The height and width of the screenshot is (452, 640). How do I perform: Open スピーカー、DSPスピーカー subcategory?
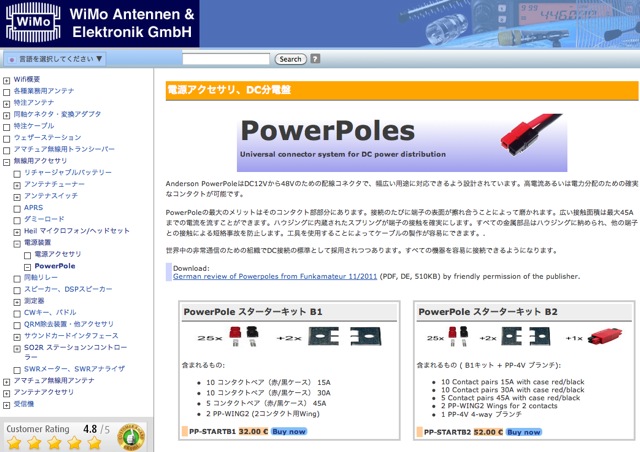tap(68, 289)
